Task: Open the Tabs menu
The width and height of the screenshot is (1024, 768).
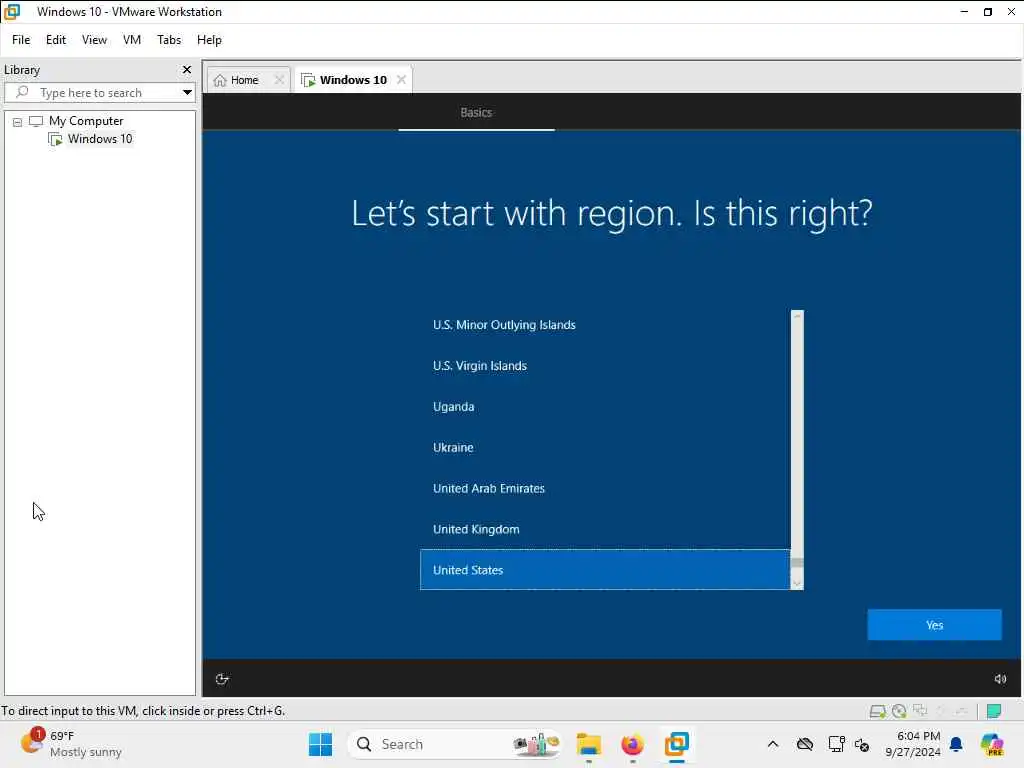Action: tap(168, 40)
